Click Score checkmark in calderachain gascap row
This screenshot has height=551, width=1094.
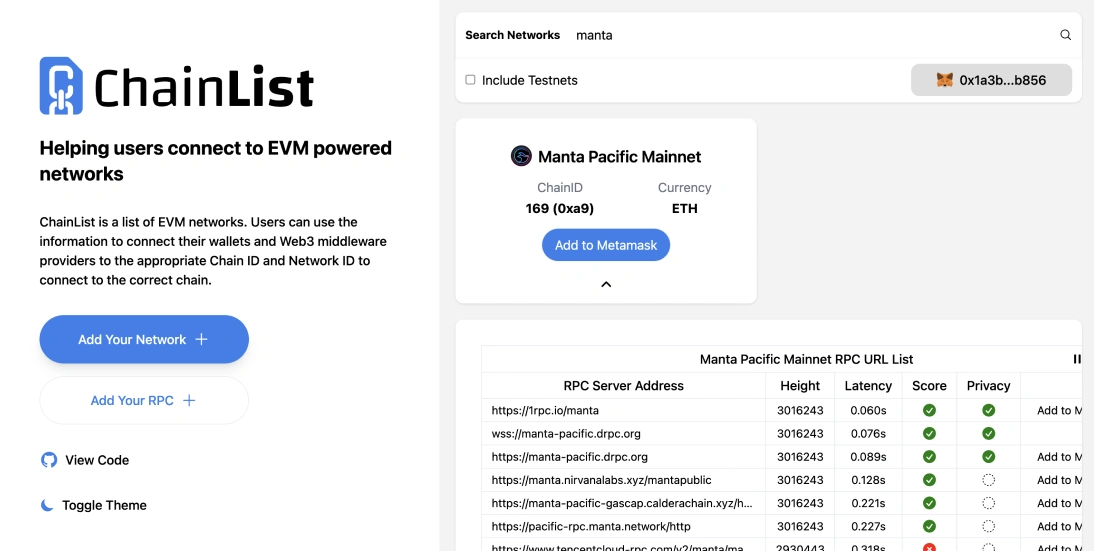[929, 503]
